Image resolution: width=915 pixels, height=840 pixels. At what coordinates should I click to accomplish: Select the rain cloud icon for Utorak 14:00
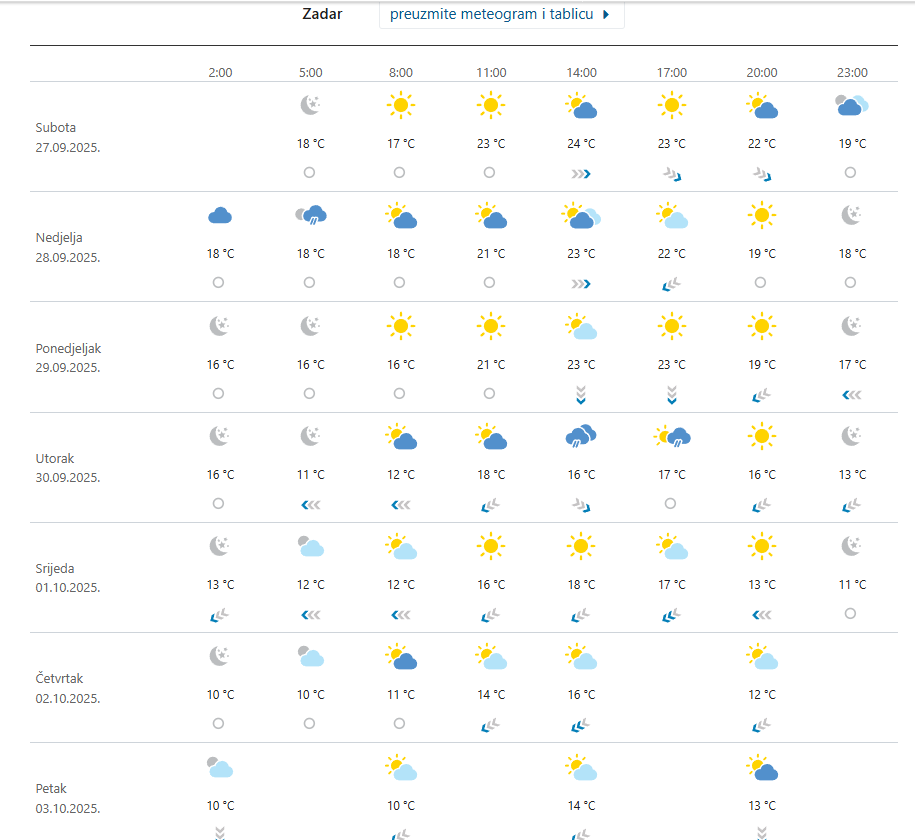581,435
